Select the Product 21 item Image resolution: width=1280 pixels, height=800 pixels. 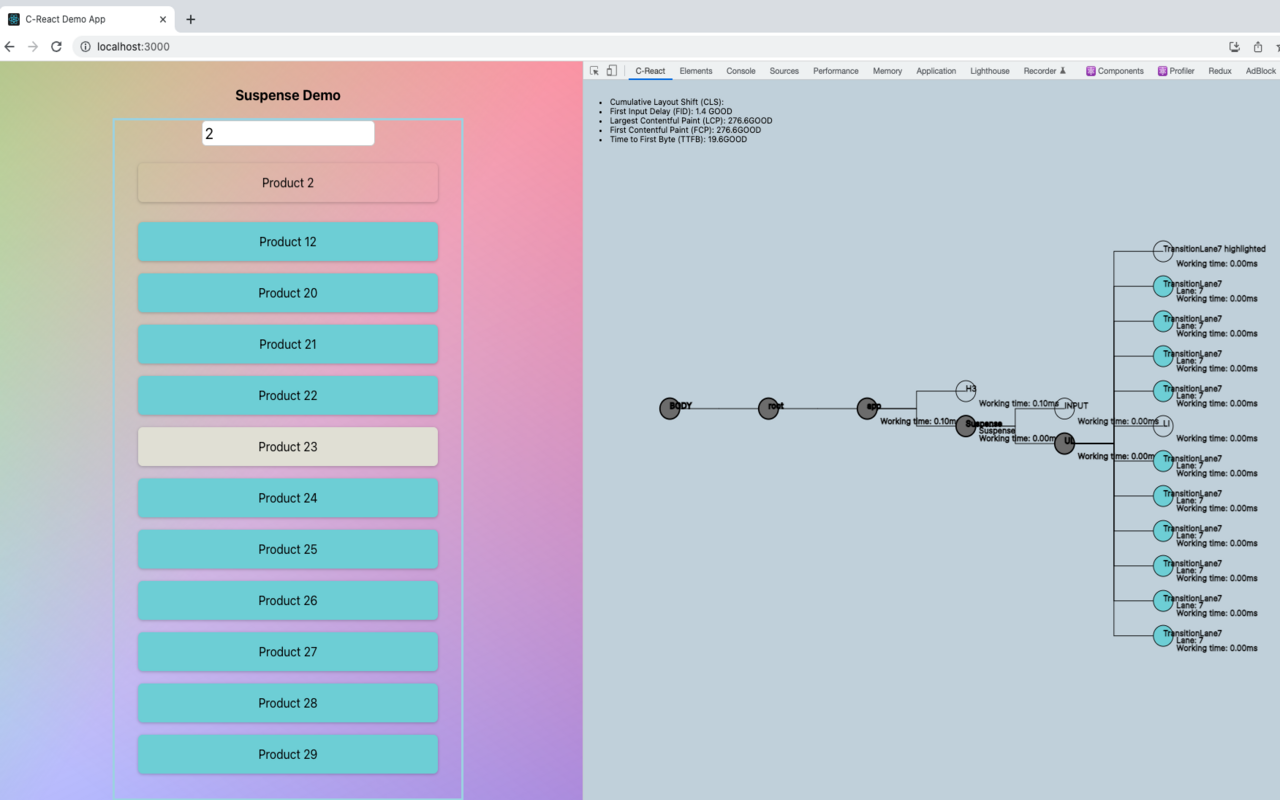(288, 344)
